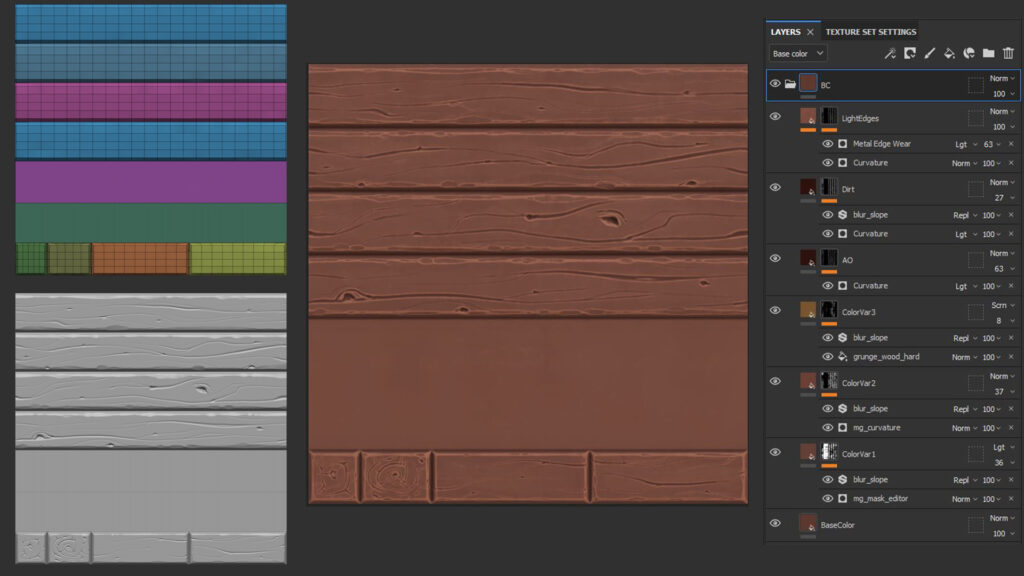Click the BC folder color thumbnail
Viewport: 1024px width, 576px height.
[x=808, y=83]
